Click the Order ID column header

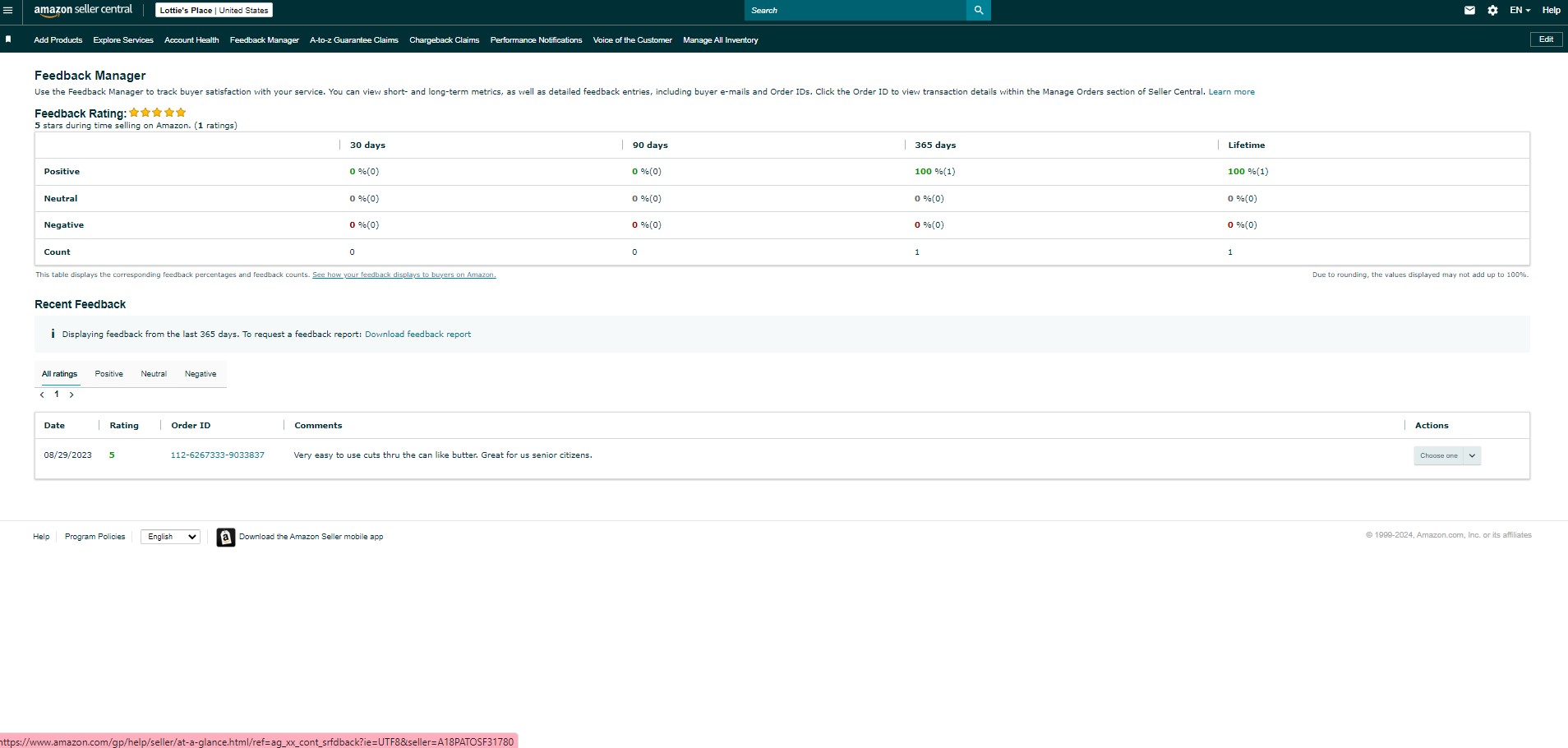(191, 426)
